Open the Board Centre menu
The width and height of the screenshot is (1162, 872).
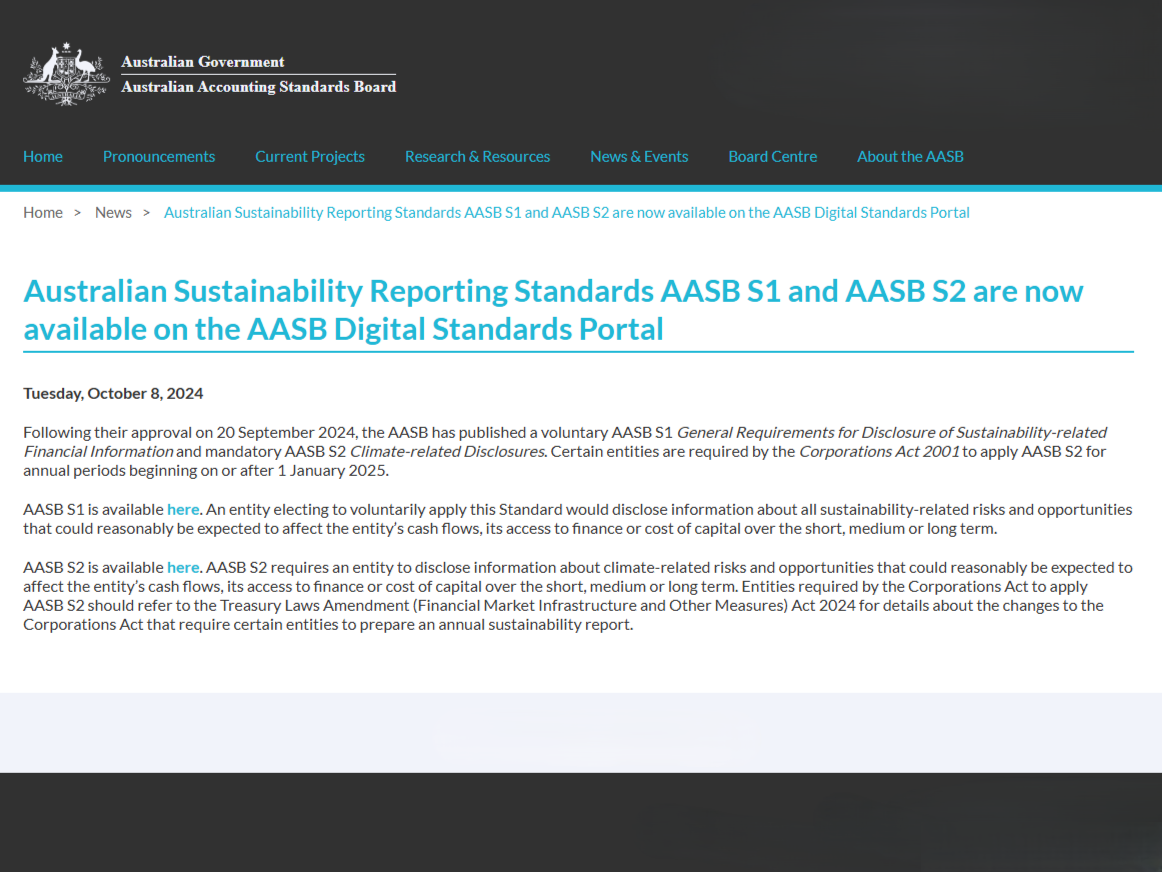pos(772,156)
